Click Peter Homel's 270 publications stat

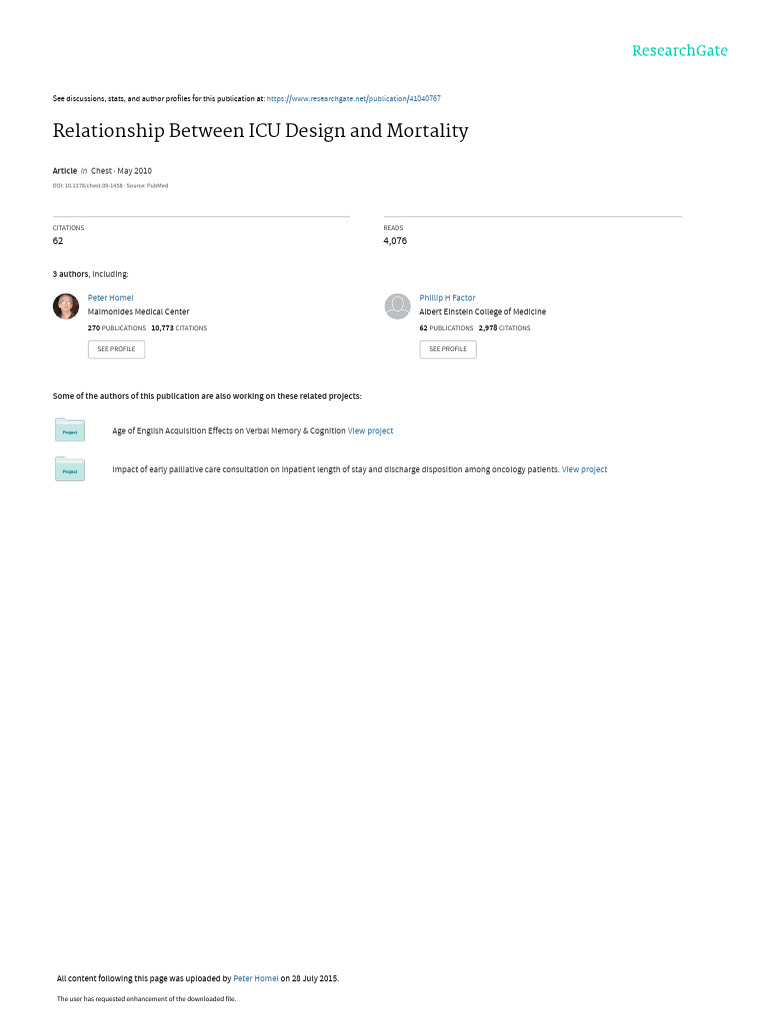116,328
